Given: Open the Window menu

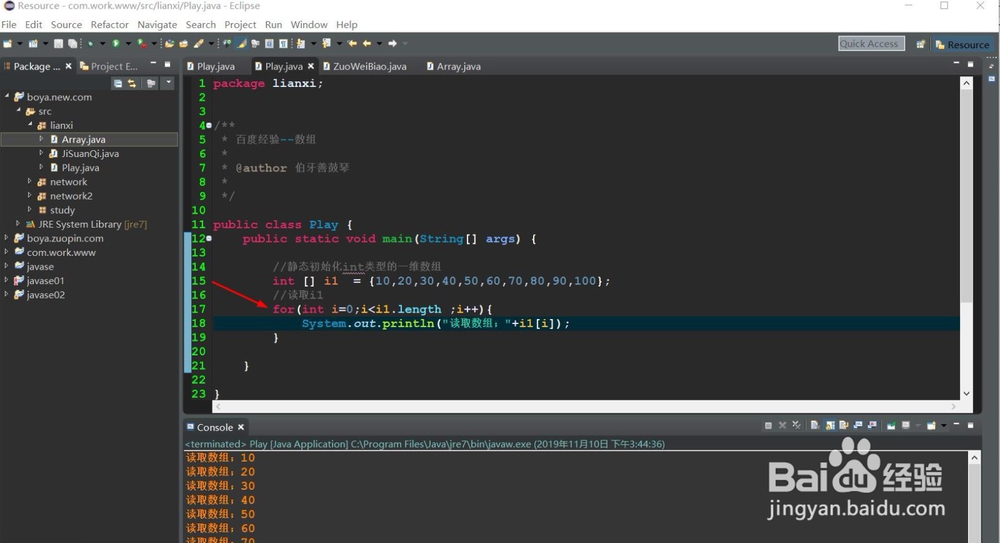Looking at the screenshot, I should tap(309, 24).
